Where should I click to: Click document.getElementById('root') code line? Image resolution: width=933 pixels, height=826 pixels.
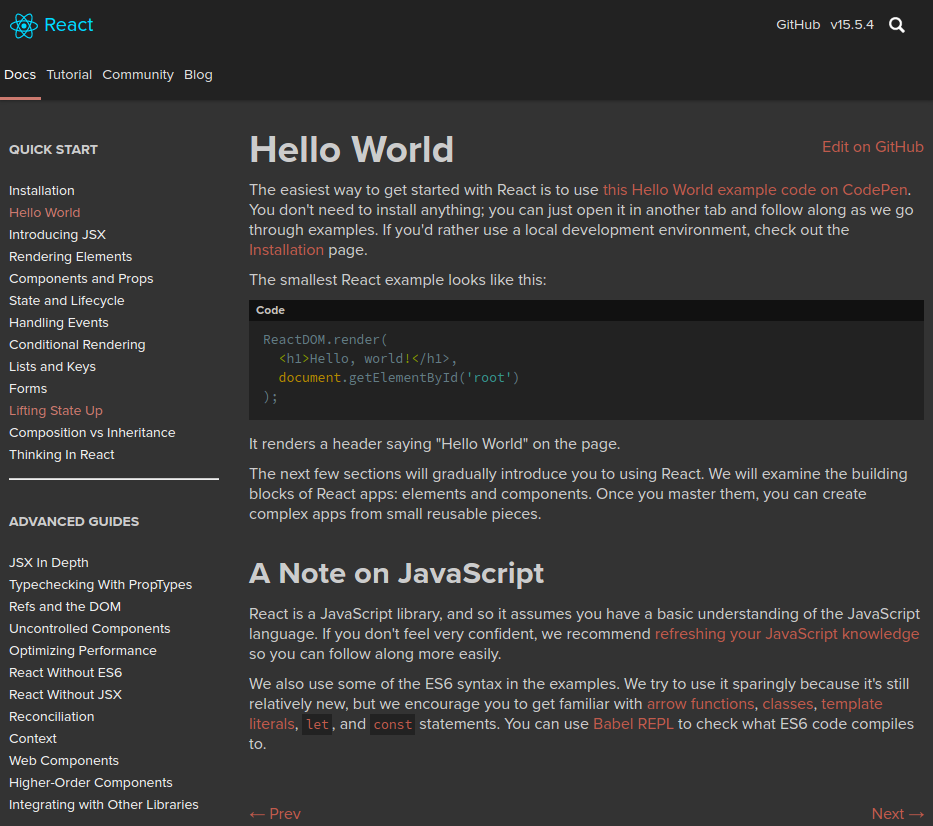coord(399,377)
